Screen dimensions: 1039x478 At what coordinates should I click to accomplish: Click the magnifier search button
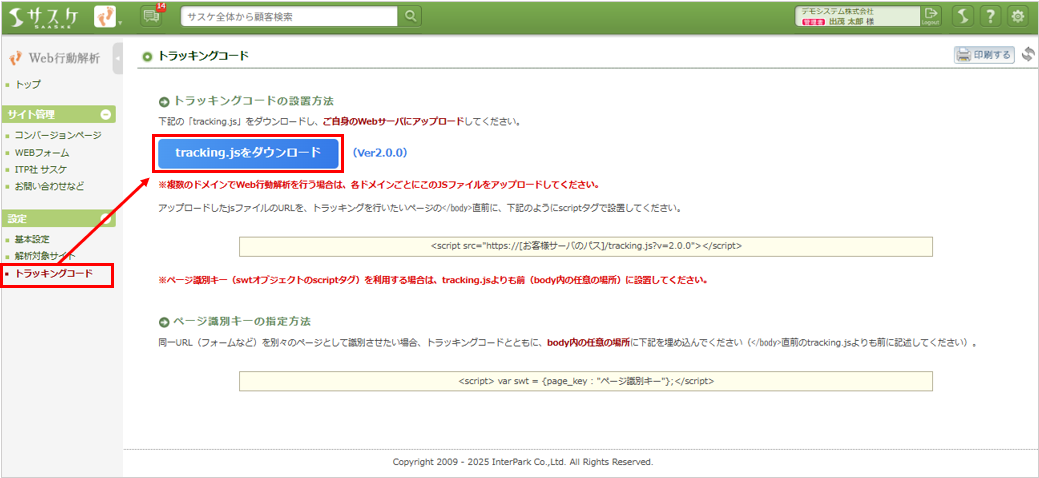click(x=411, y=16)
